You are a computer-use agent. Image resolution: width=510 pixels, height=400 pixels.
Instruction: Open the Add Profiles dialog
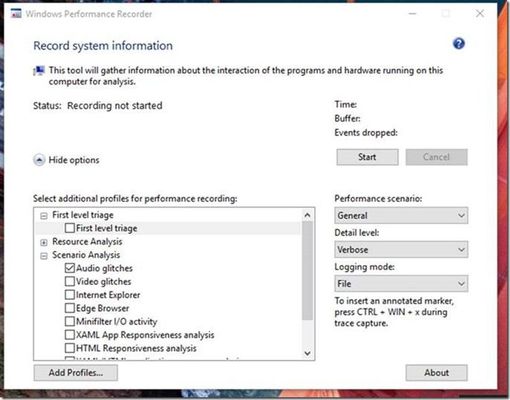pos(76,373)
